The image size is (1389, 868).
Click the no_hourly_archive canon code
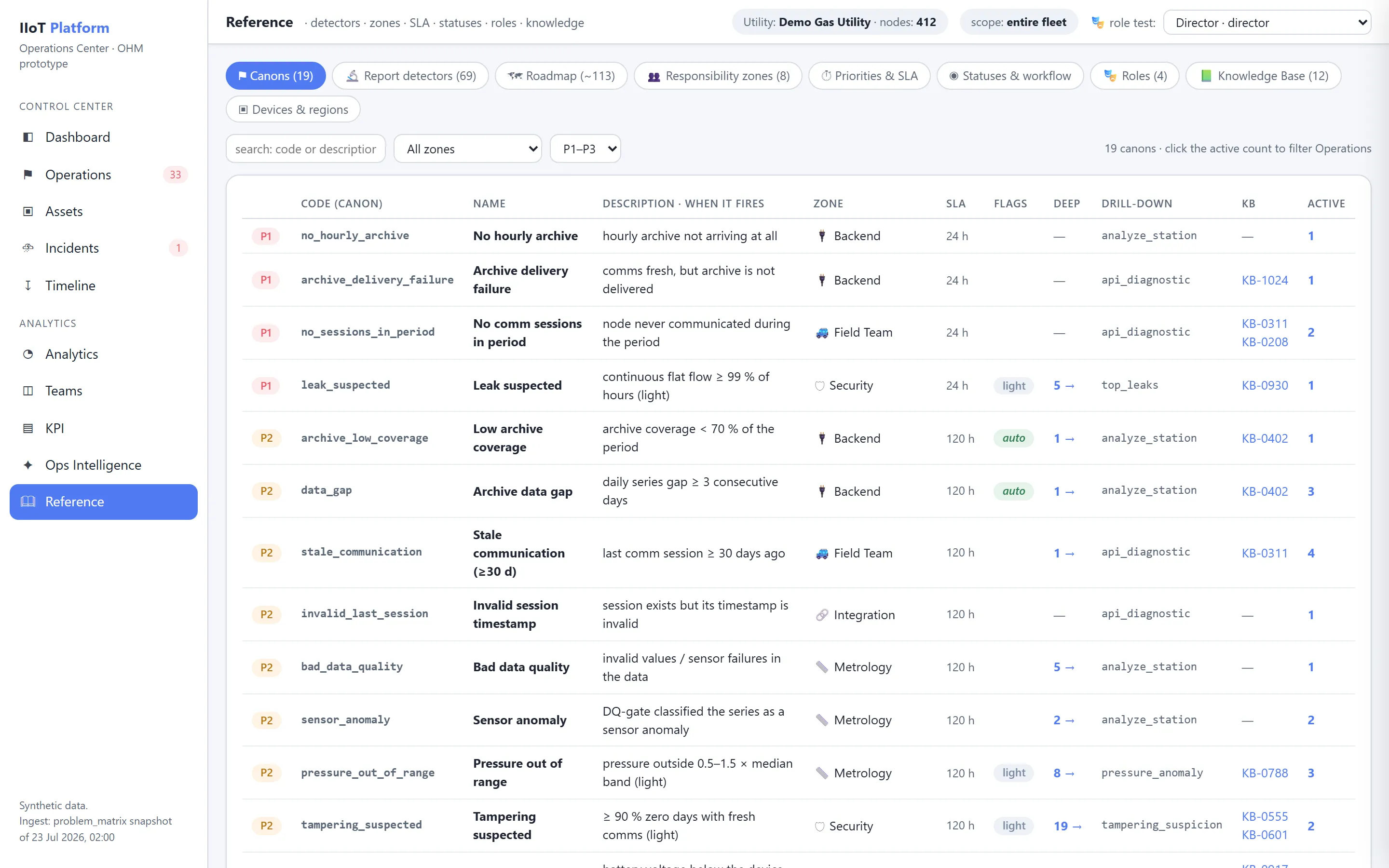[x=354, y=235]
